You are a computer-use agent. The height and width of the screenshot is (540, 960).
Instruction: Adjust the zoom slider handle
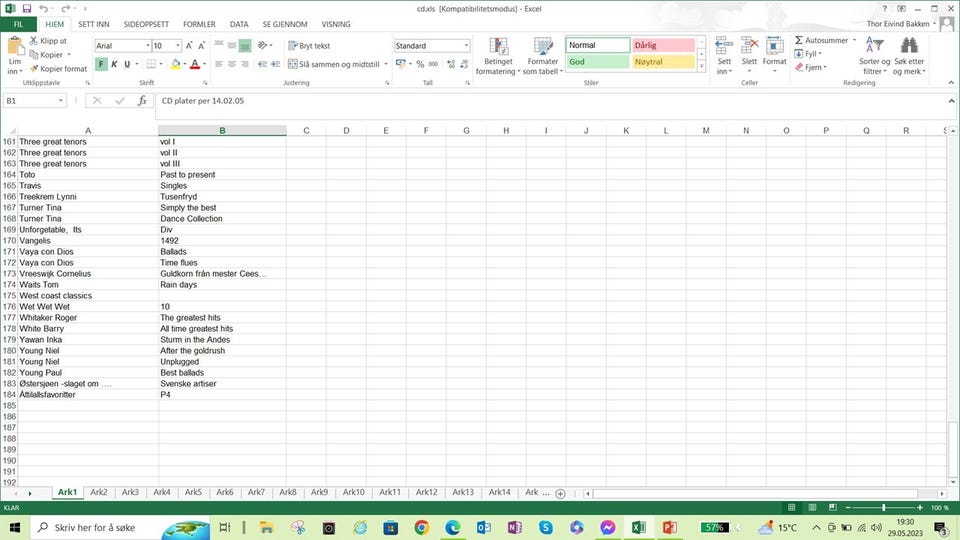click(x=883, y=508)
